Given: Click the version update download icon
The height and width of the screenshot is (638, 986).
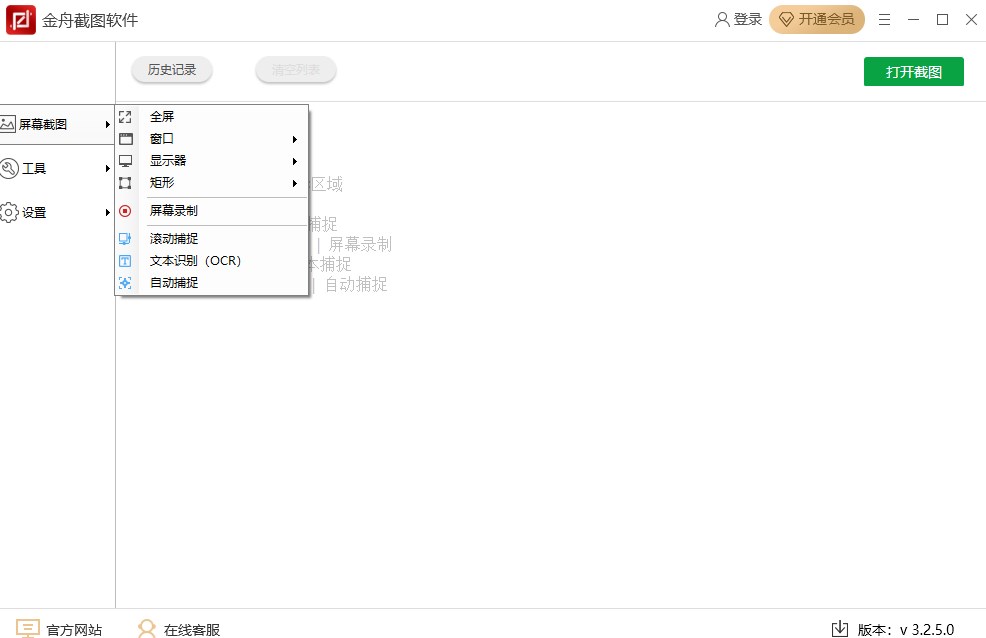Looking at the screenshot, I should tap(840, 629).
